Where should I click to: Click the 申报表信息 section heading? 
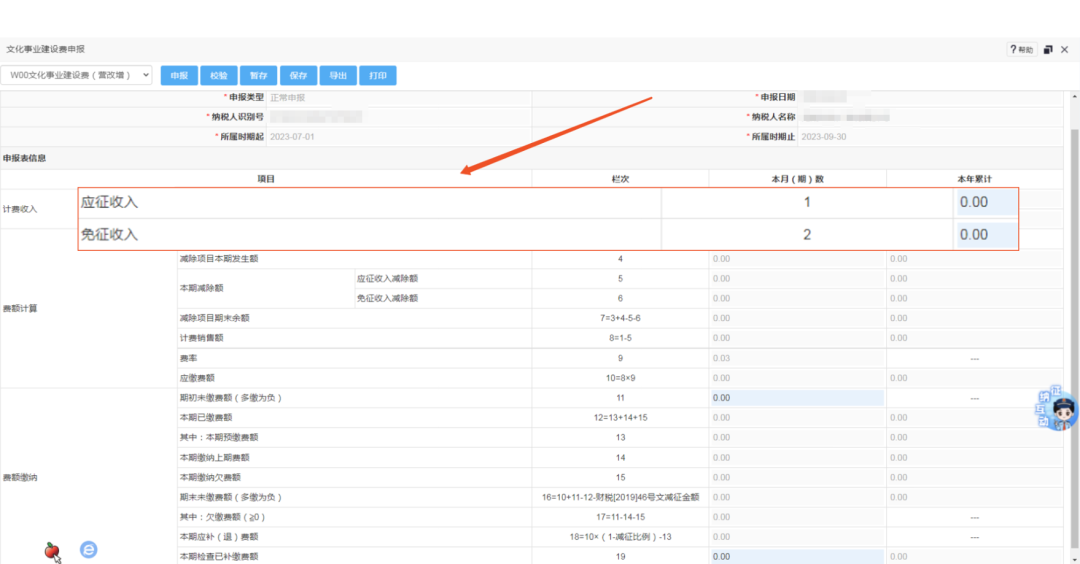[25, 158]
